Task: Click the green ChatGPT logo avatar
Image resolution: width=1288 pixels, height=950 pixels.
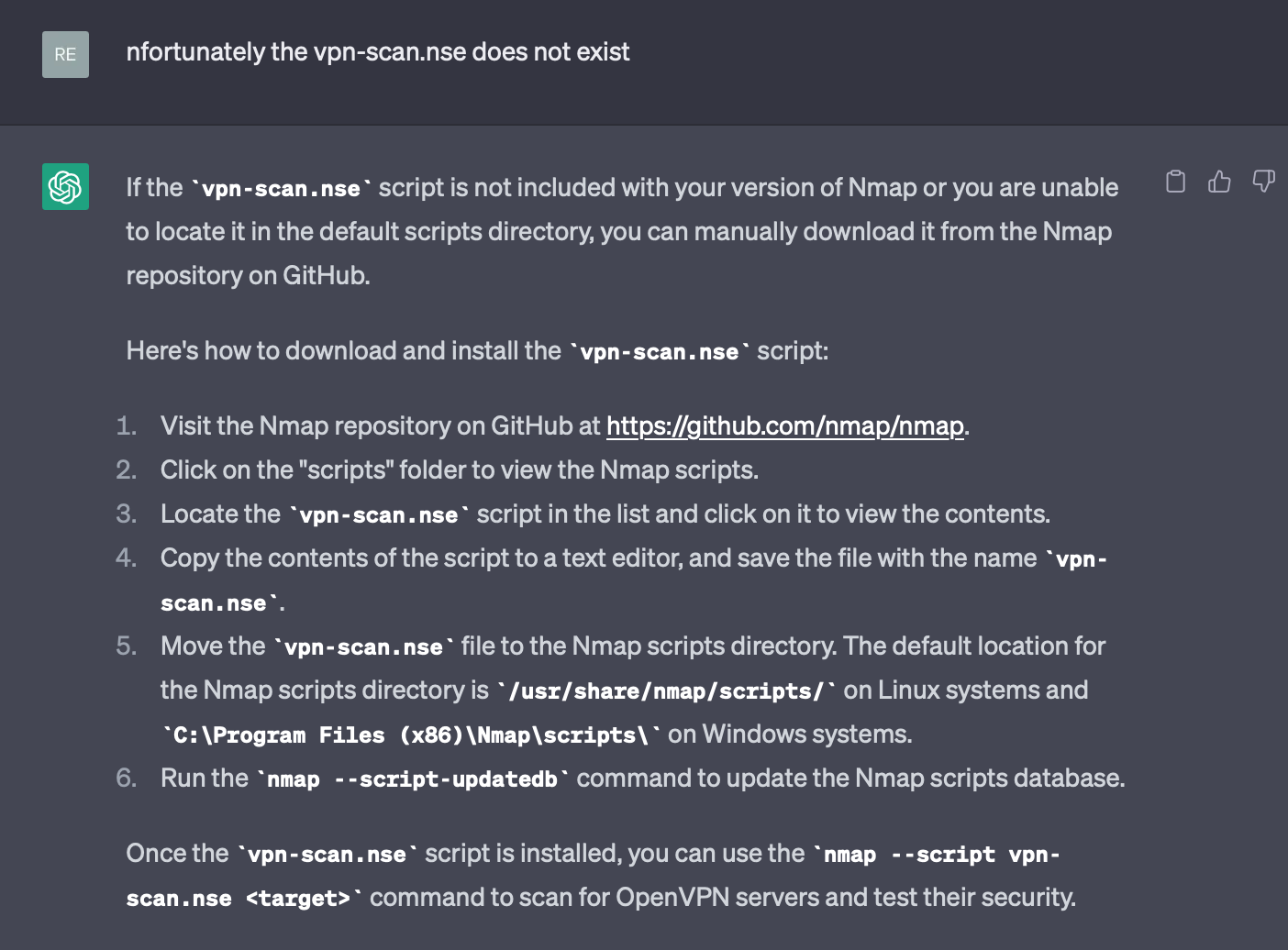Action: 65,187
